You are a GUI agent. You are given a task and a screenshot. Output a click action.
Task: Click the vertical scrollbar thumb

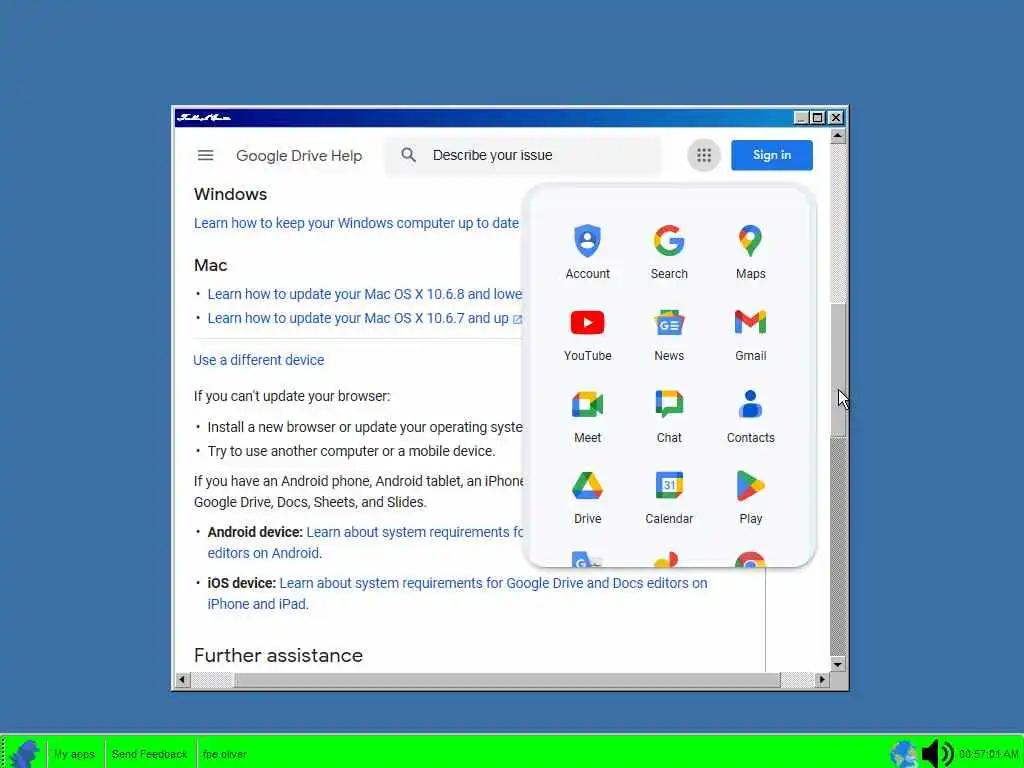[838, 370]
